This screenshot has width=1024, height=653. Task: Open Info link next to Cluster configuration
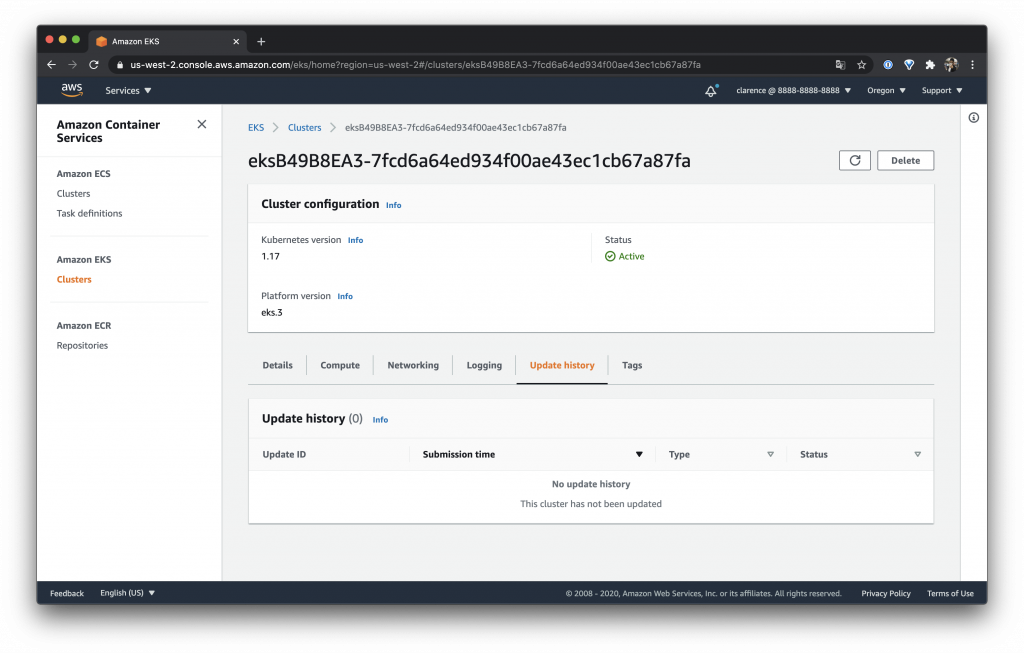pyautogui.click(x=394, y=205)
